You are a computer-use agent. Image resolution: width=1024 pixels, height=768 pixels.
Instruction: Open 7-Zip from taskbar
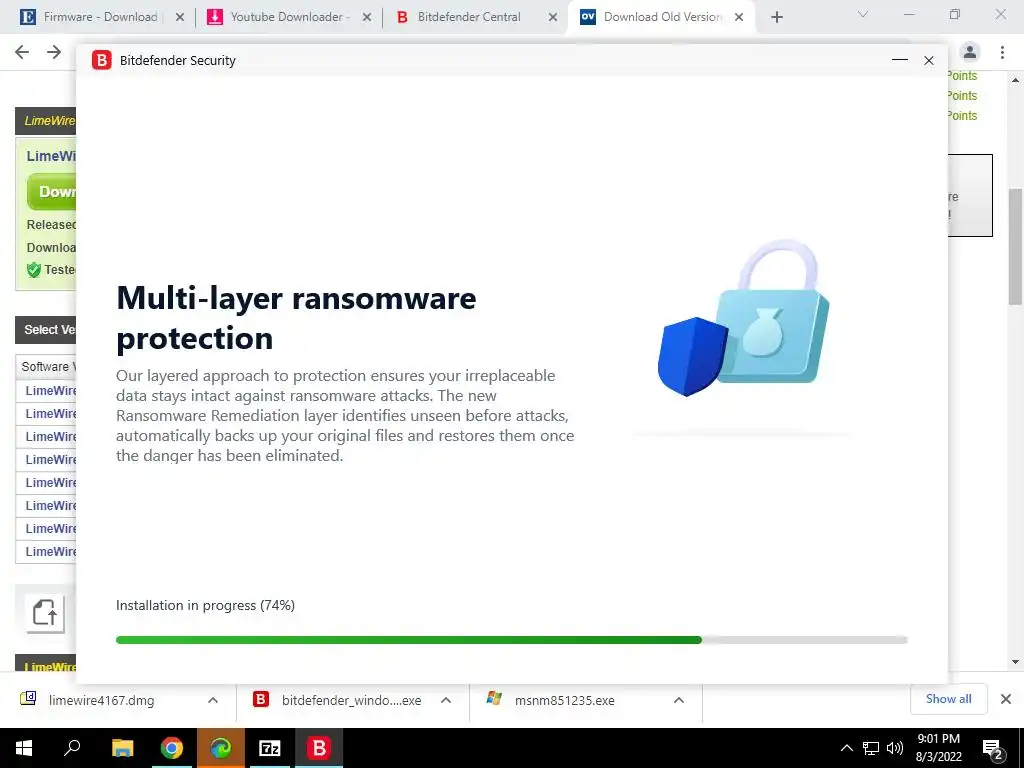click(269, 748)
